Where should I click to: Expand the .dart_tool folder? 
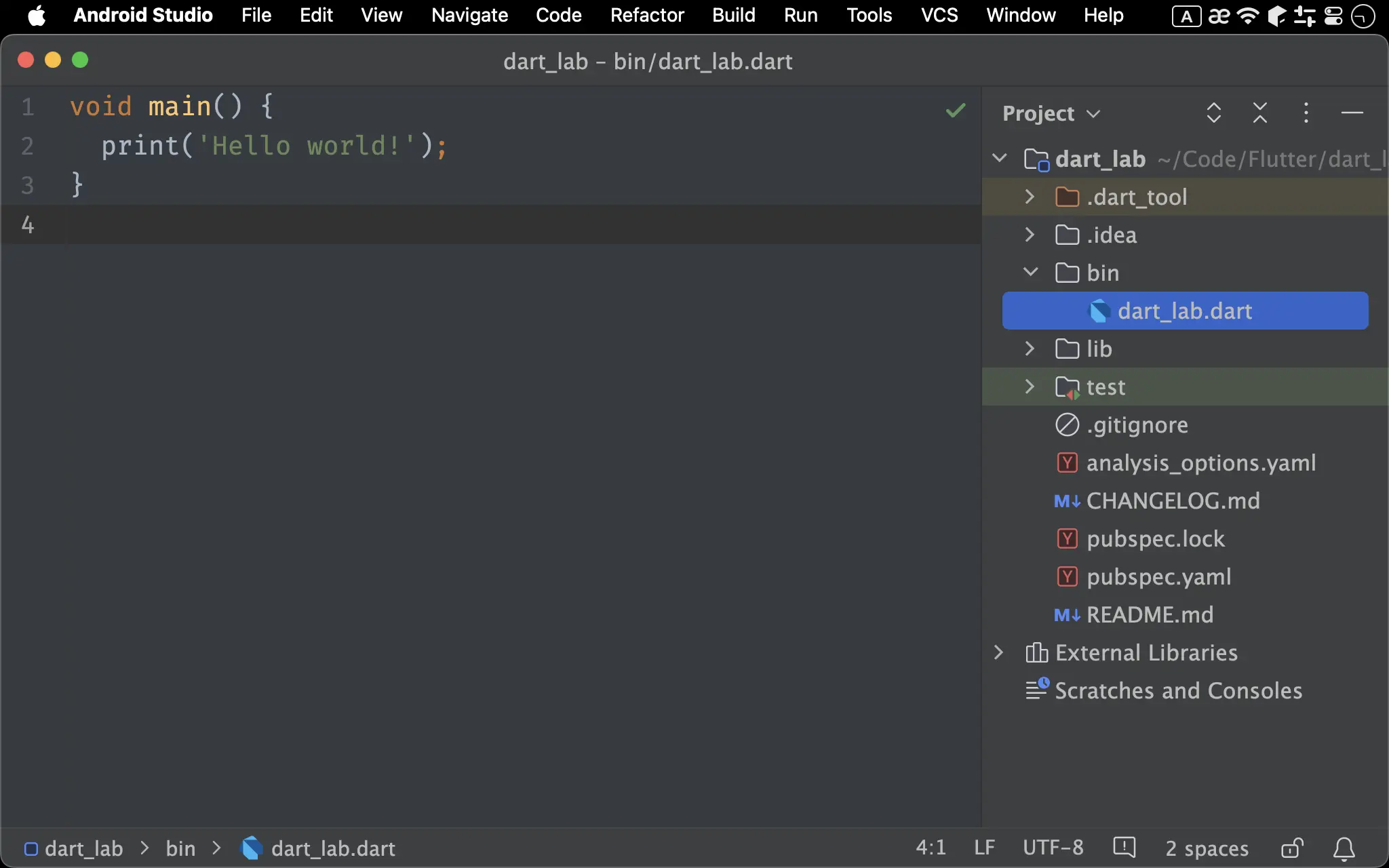pyautogui.click(x=1030, y=197)
